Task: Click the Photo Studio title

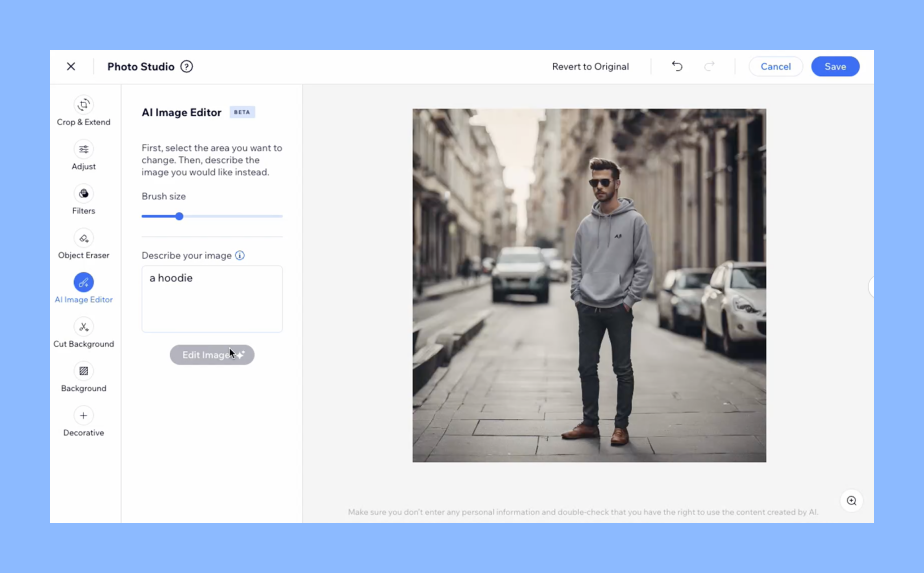Action: (141, 67)
